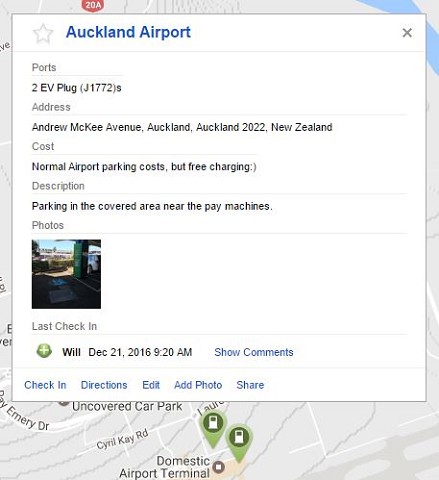
Task: Get Directions to this charging station
Action: (104, 385)
